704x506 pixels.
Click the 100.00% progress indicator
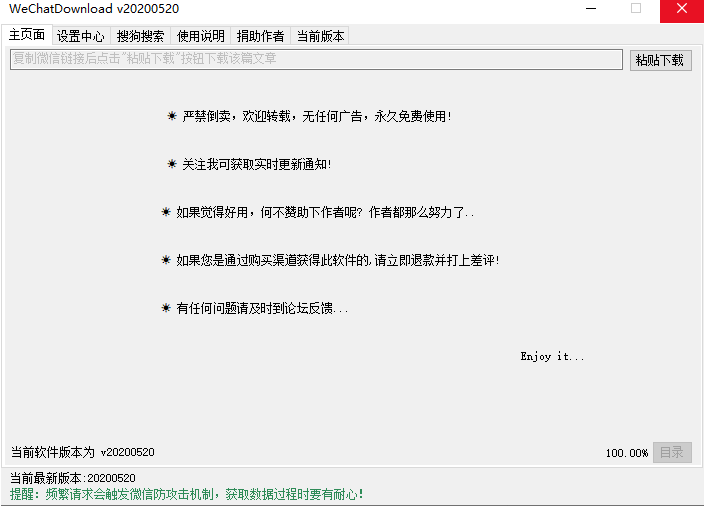pyautogui.click(x=626, y=453)
